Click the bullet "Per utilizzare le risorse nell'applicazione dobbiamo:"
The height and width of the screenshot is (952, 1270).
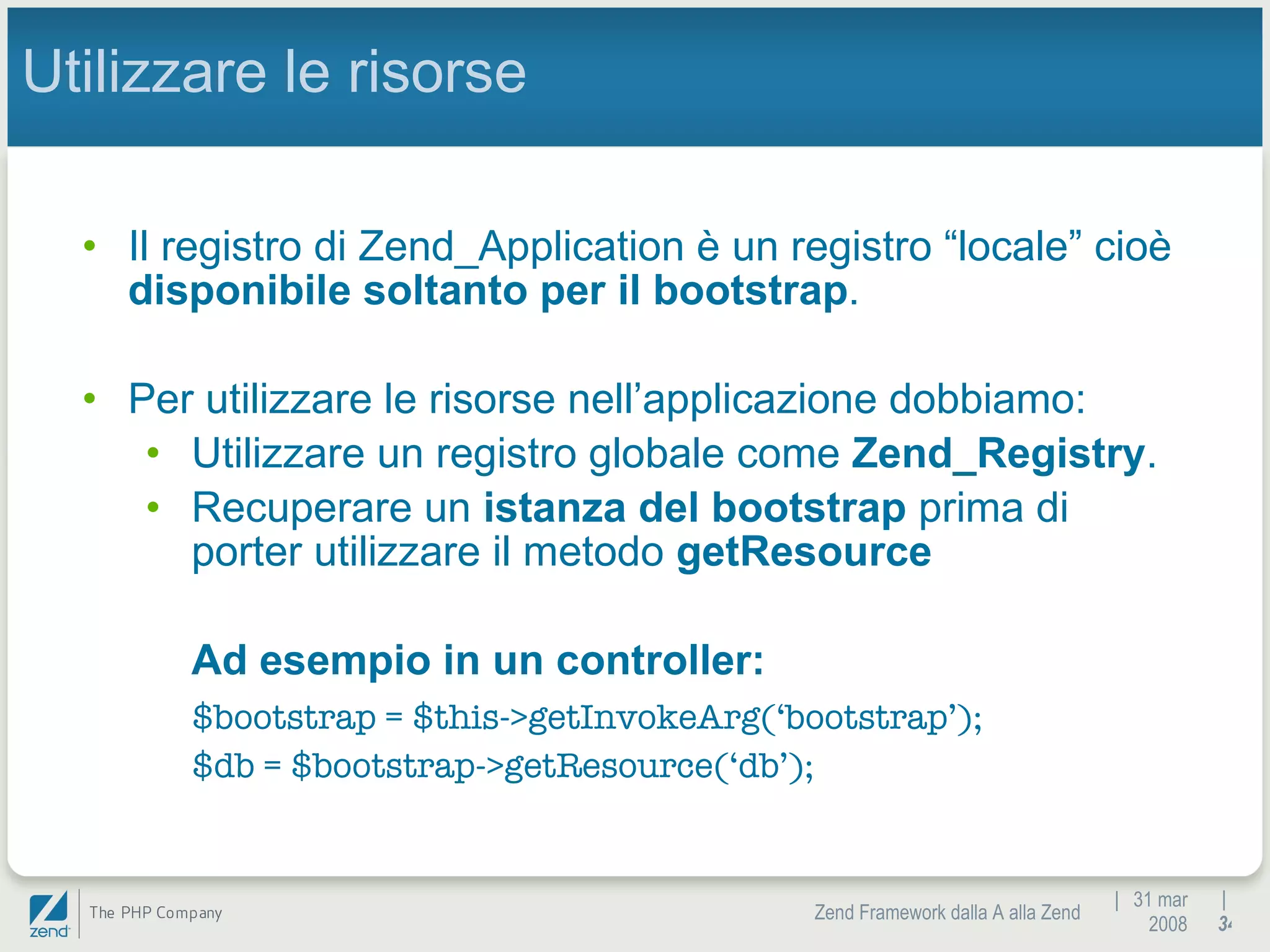(x=606, y=399)
